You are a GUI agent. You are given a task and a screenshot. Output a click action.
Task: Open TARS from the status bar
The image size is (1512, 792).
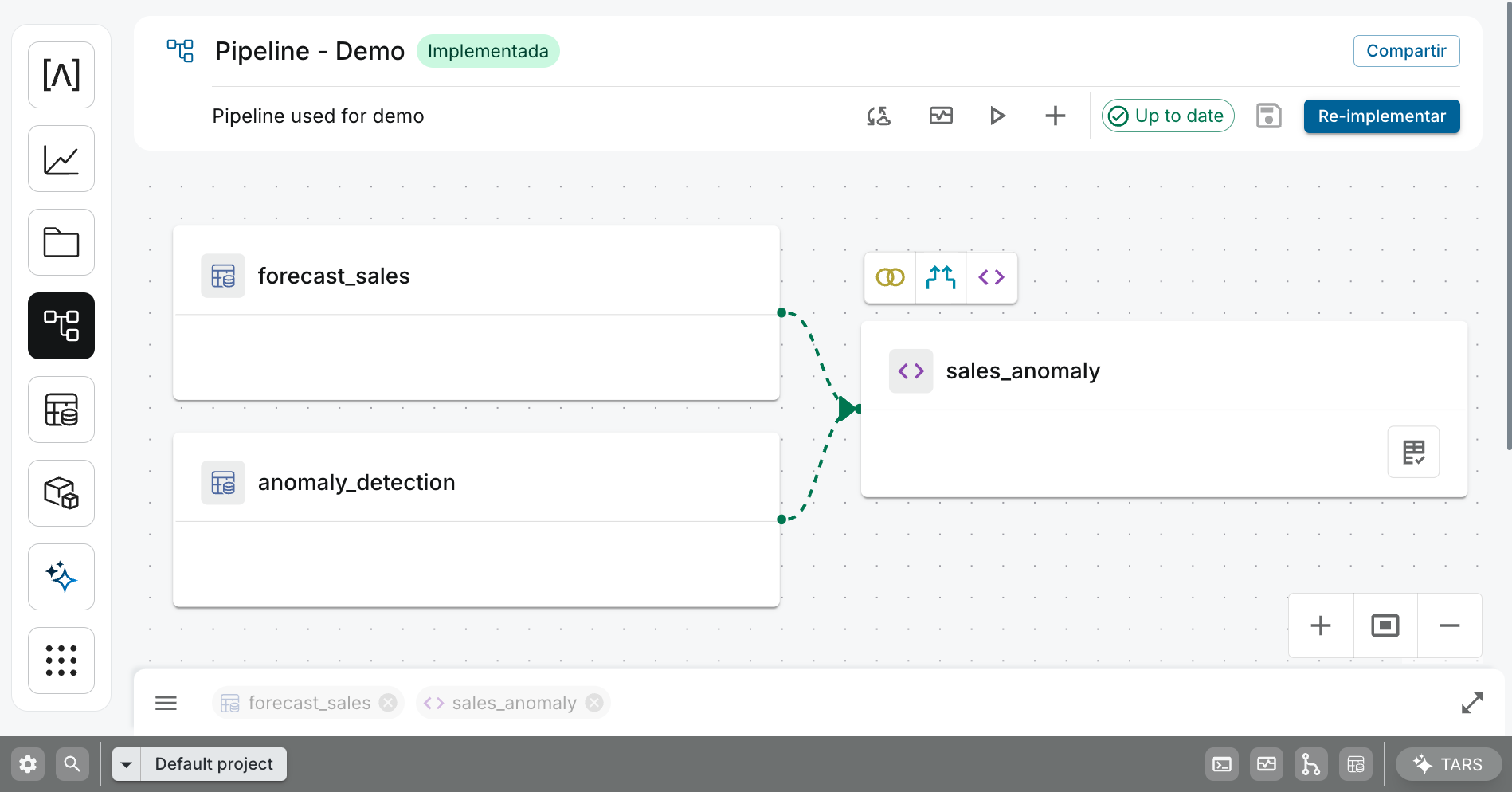click(x=1448, y=763)
